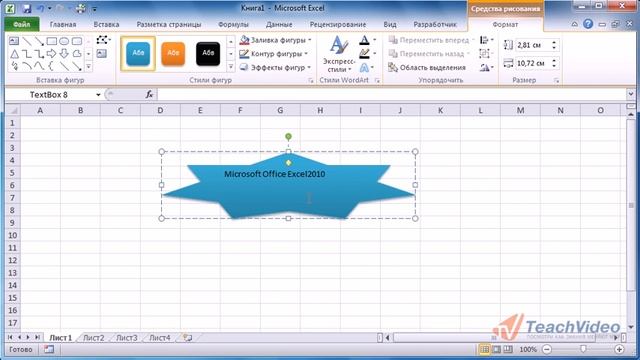Switch to the Разработчик tab
640x360 pixels.
click(435, 24)
